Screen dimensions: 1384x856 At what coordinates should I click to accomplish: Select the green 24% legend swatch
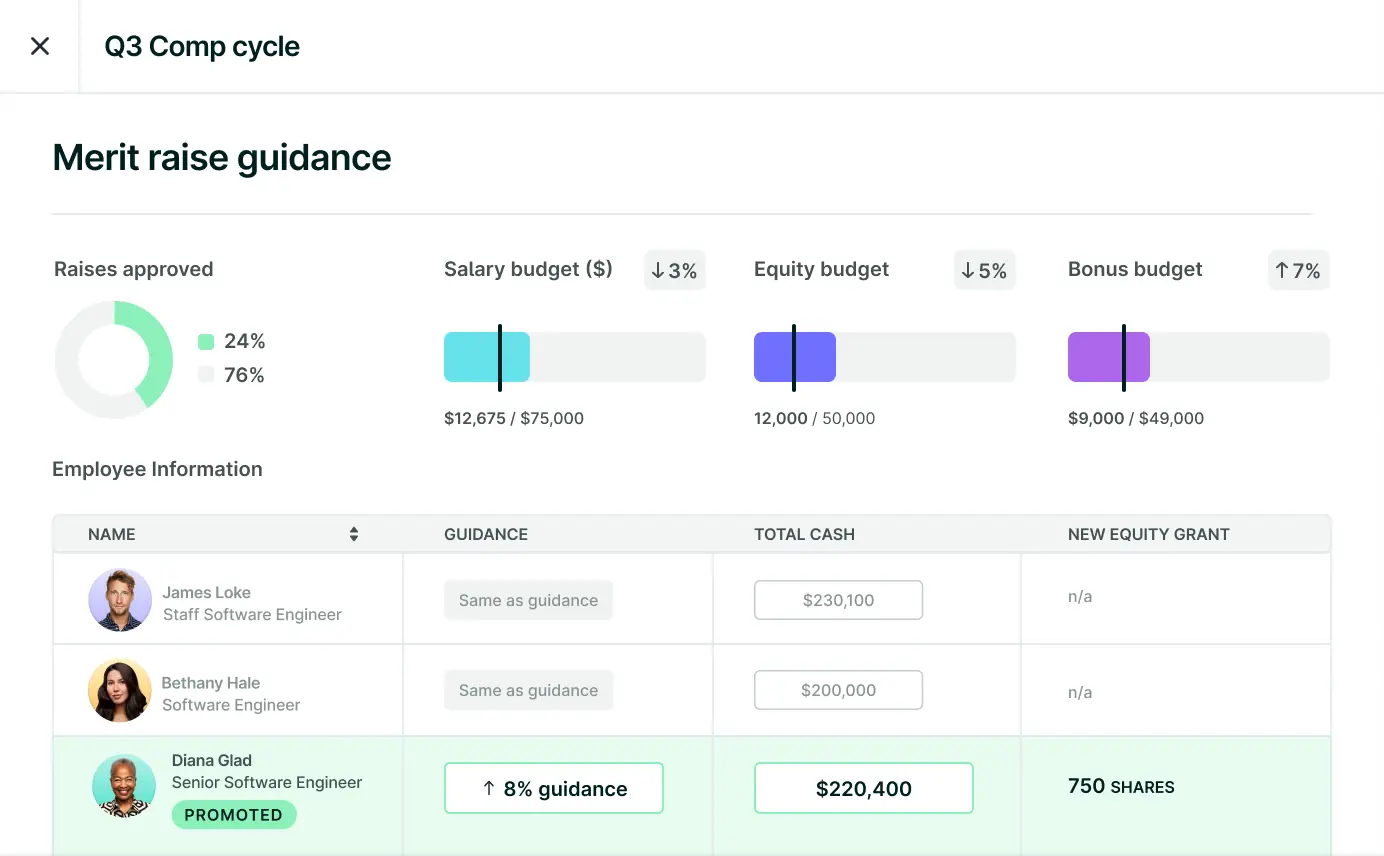206,342
